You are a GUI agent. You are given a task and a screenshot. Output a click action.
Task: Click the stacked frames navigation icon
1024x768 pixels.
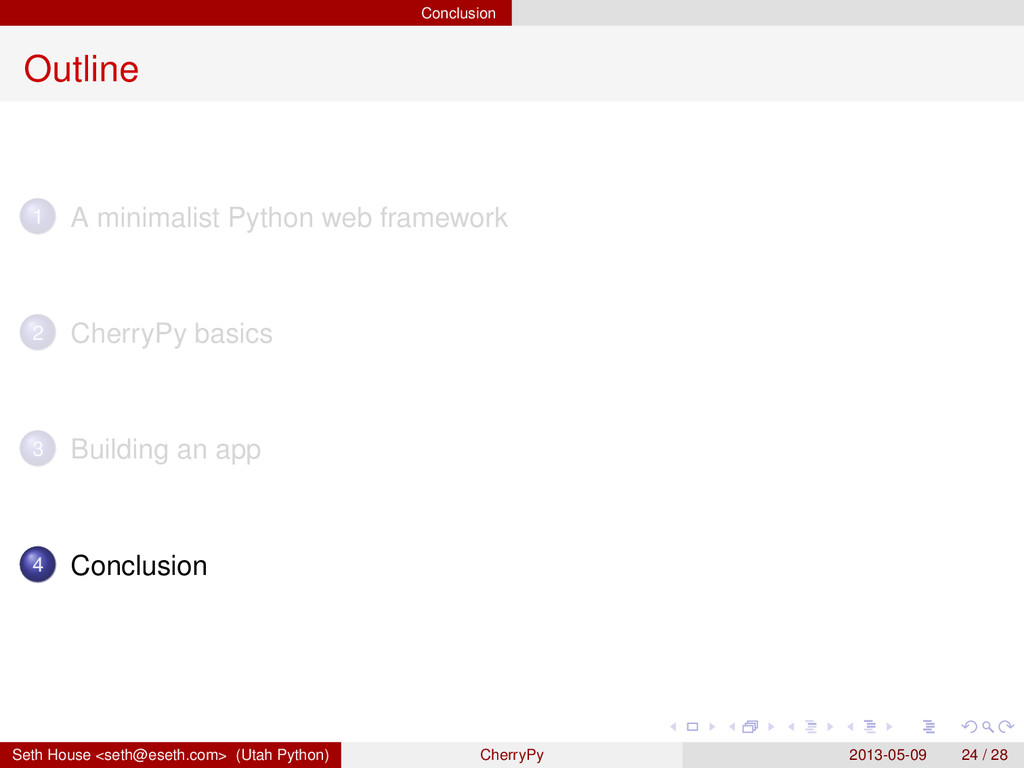click(750, 727)
